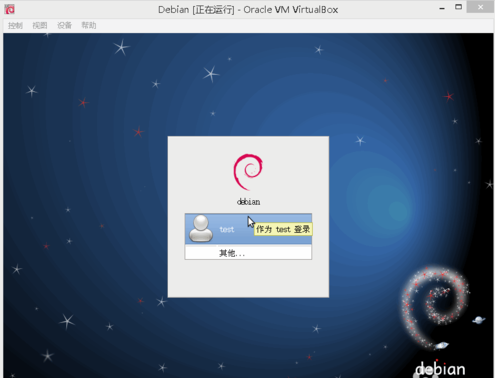
Task: Open the 控制 menu
Action: tap(15, 25)
